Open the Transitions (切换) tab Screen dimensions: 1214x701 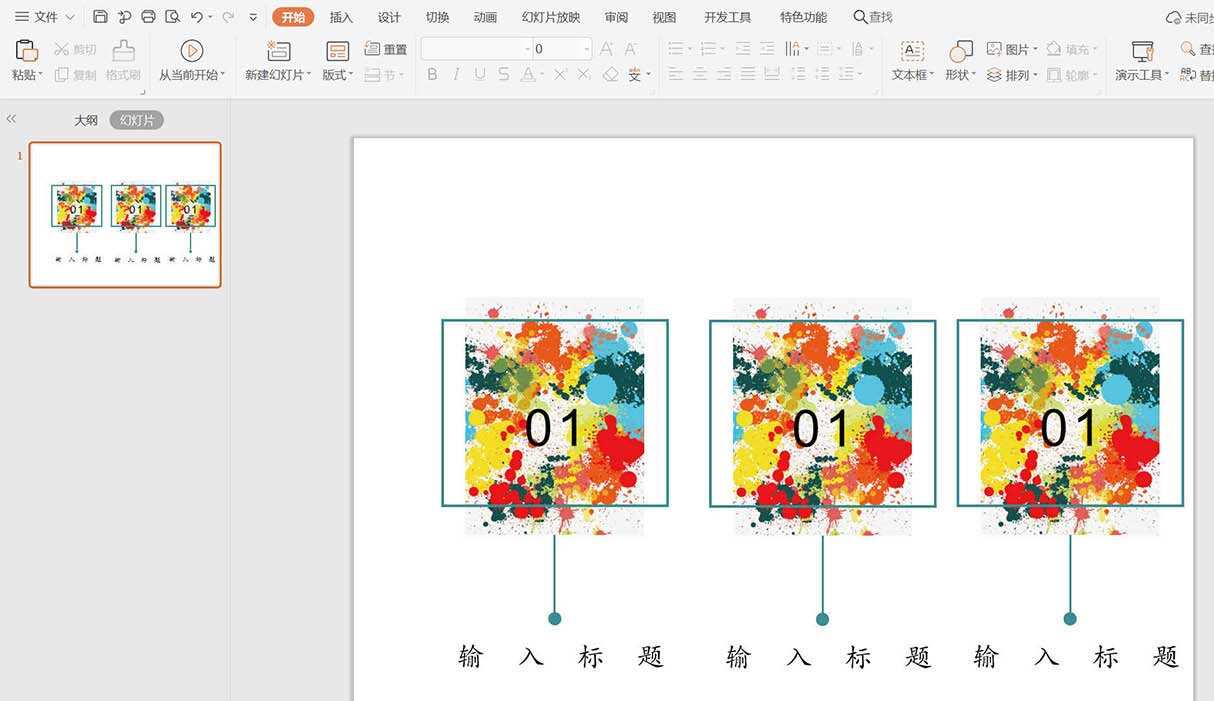(x=437, y=17)
